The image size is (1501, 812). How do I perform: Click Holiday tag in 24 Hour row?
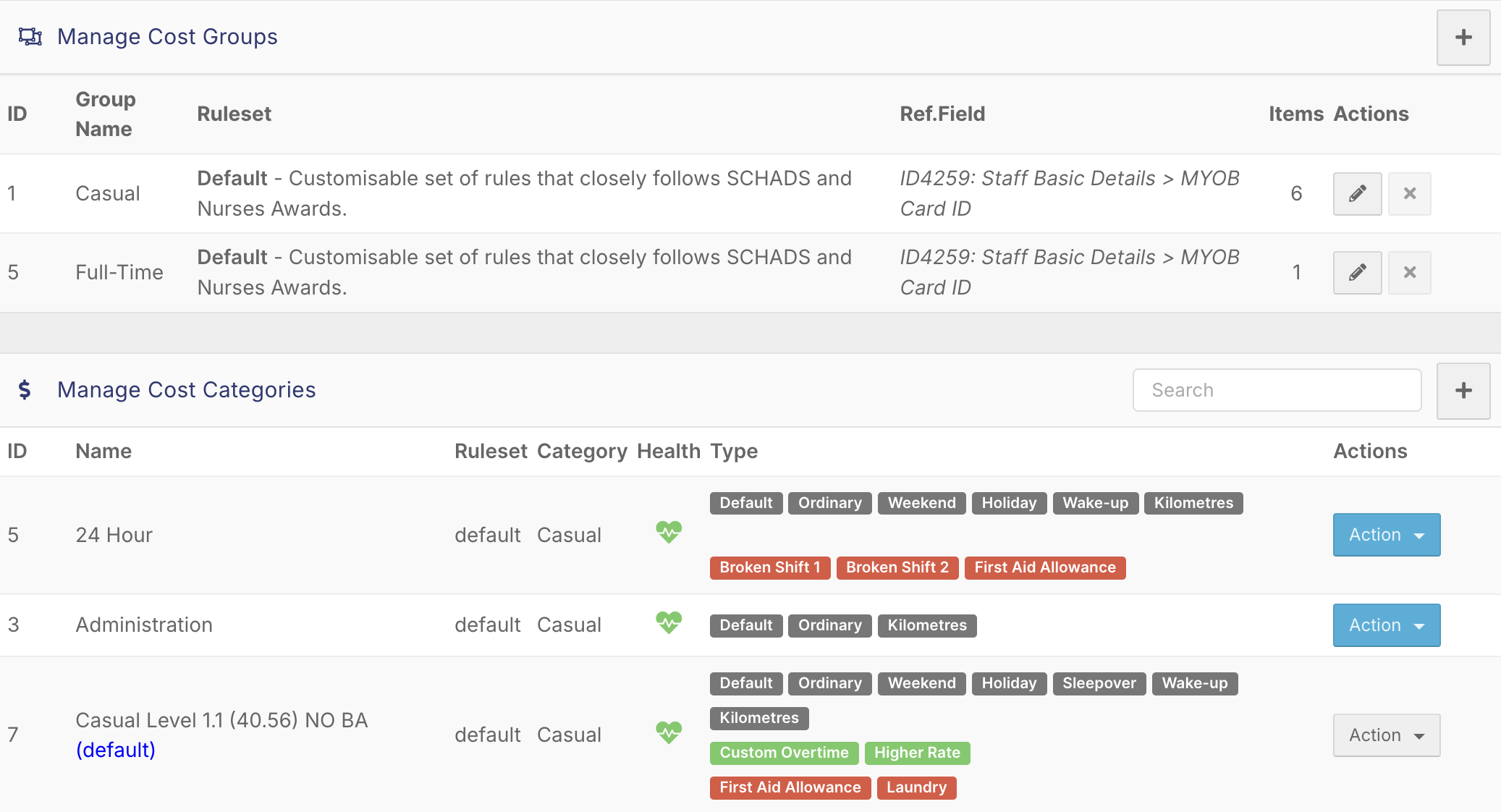coord(1009,503)
